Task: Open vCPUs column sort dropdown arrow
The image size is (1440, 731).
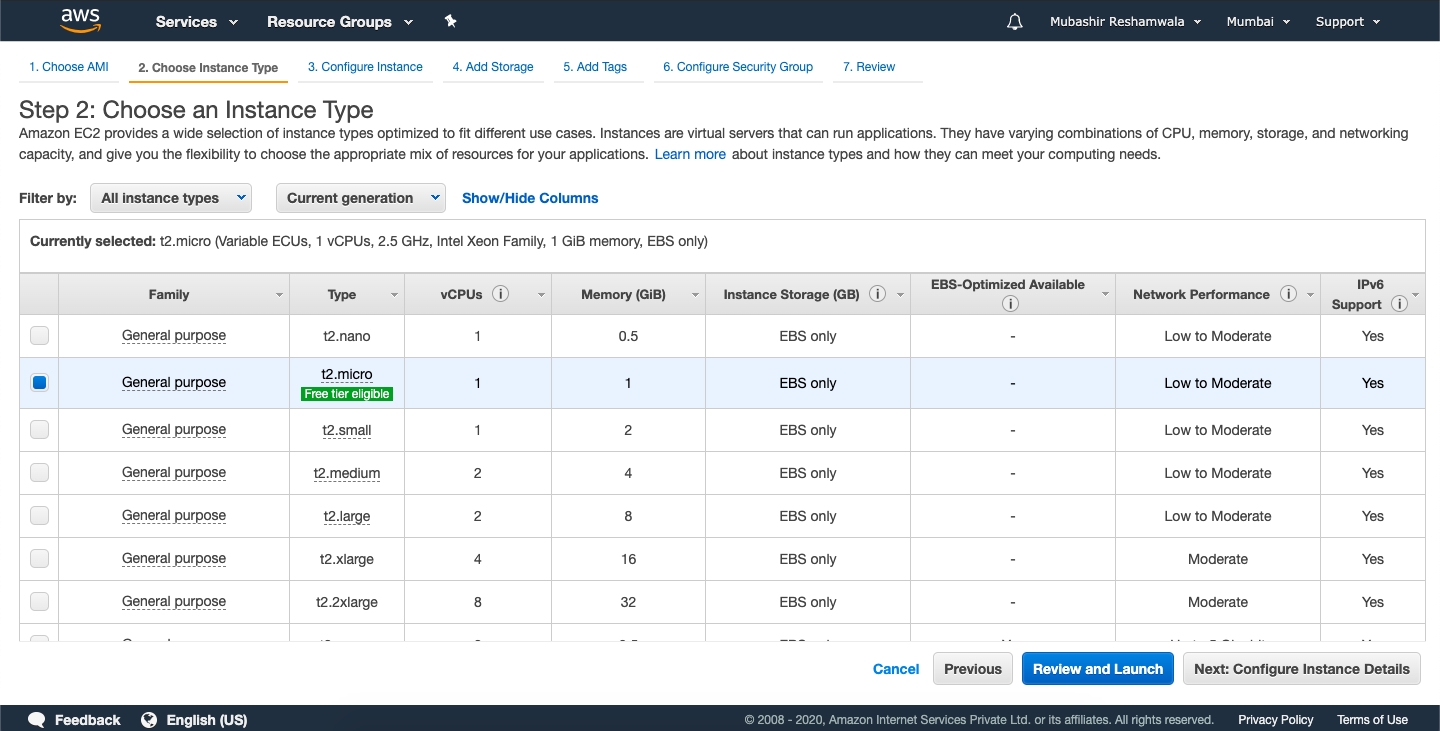Action: coord(541,295)
